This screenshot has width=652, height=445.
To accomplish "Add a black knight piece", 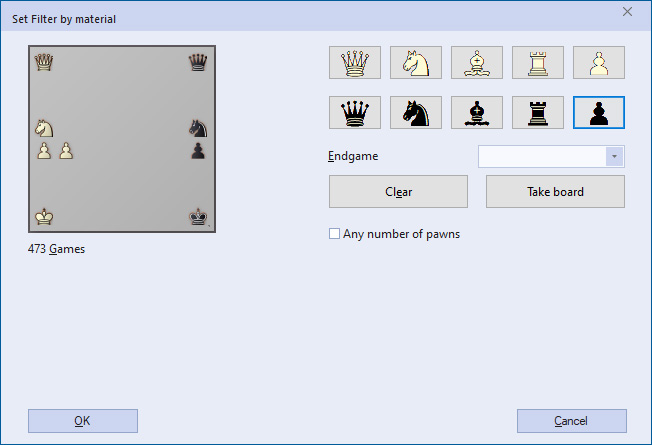I will 416,113.
